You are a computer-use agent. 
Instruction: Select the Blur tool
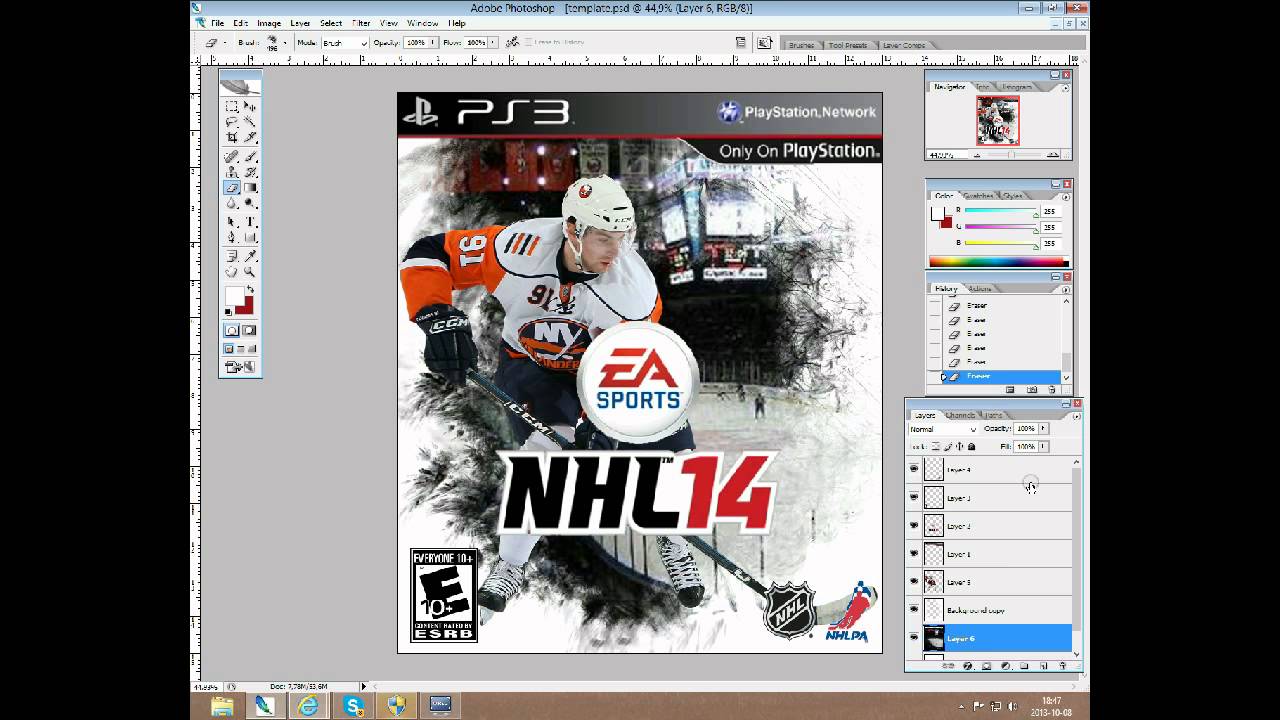pos(232,203)
